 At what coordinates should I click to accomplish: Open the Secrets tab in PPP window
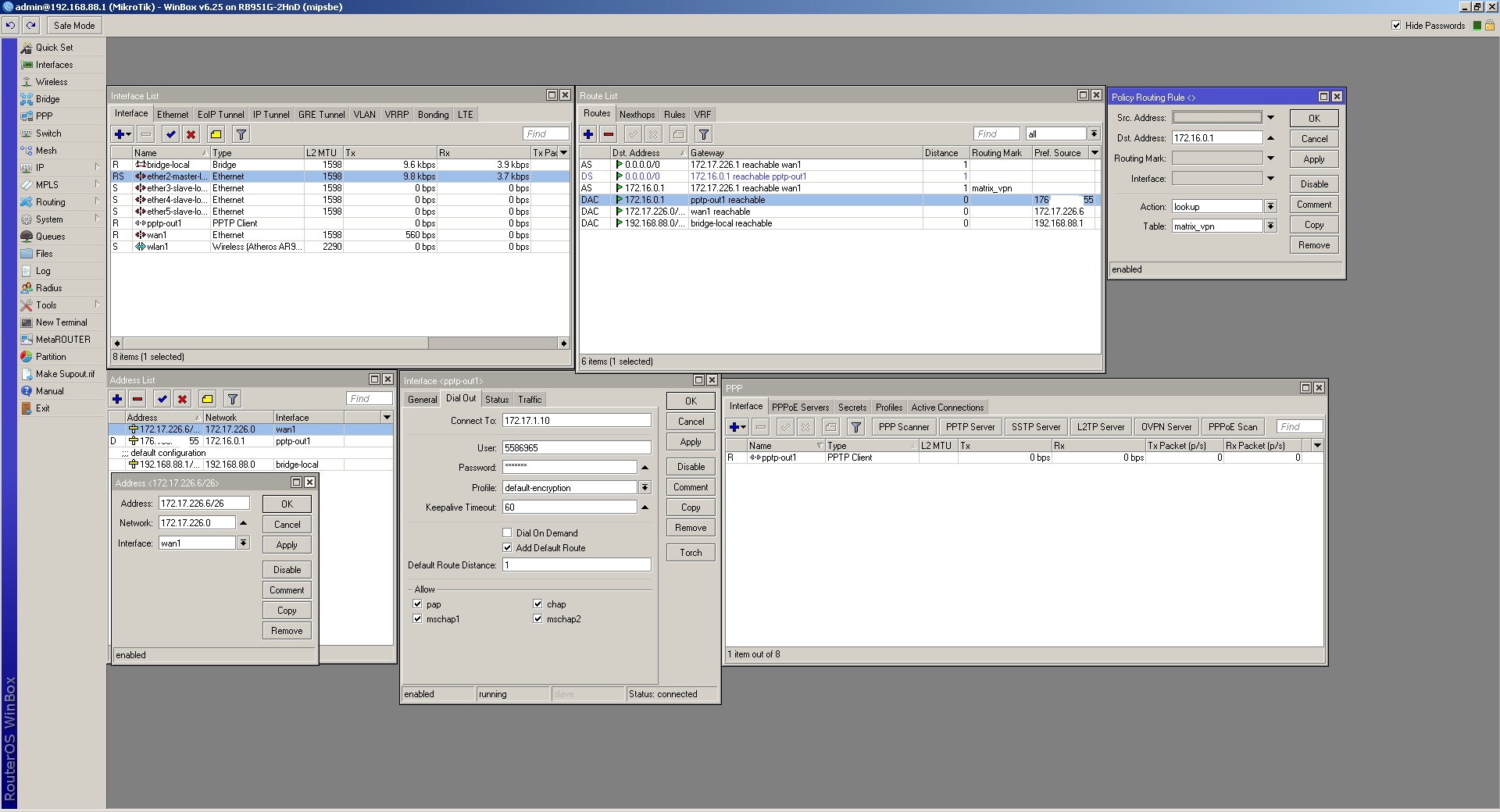[852, 408]
